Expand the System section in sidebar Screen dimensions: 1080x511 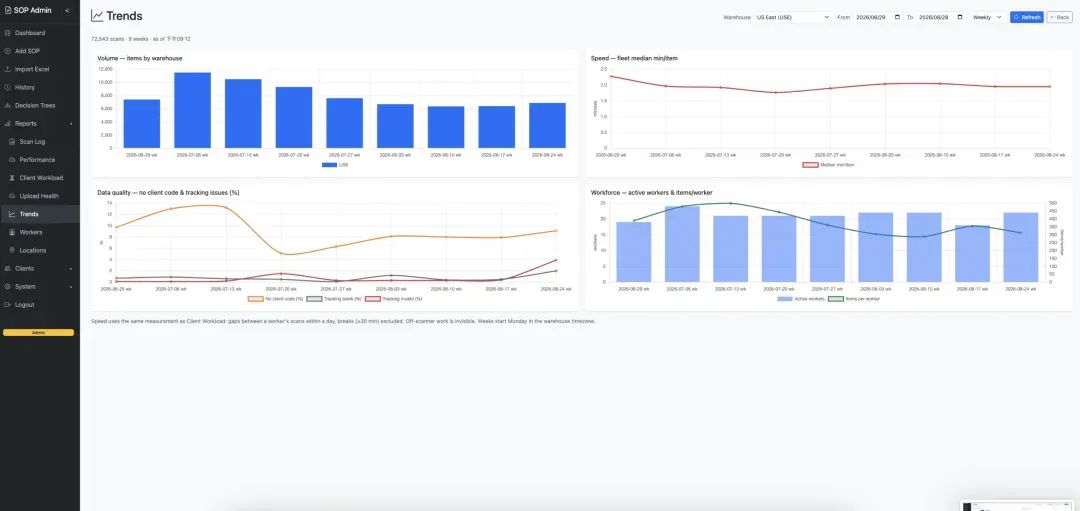40,286
